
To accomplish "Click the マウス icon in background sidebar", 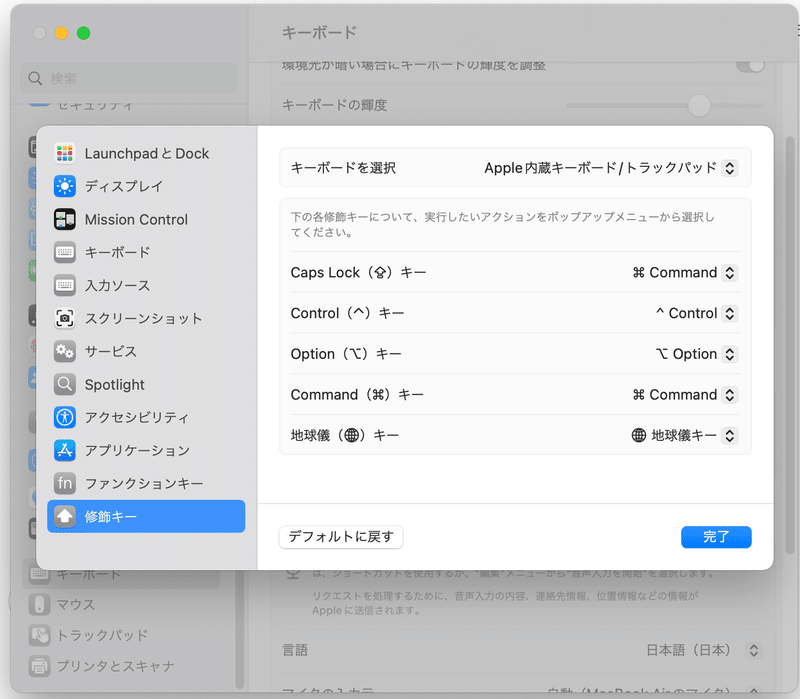I will click(x=39, y=605).
